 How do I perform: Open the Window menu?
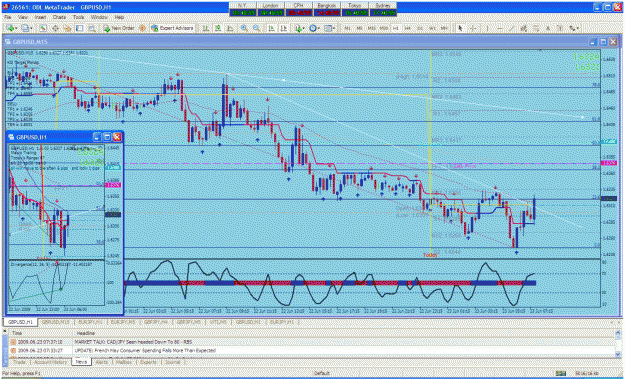99,18
